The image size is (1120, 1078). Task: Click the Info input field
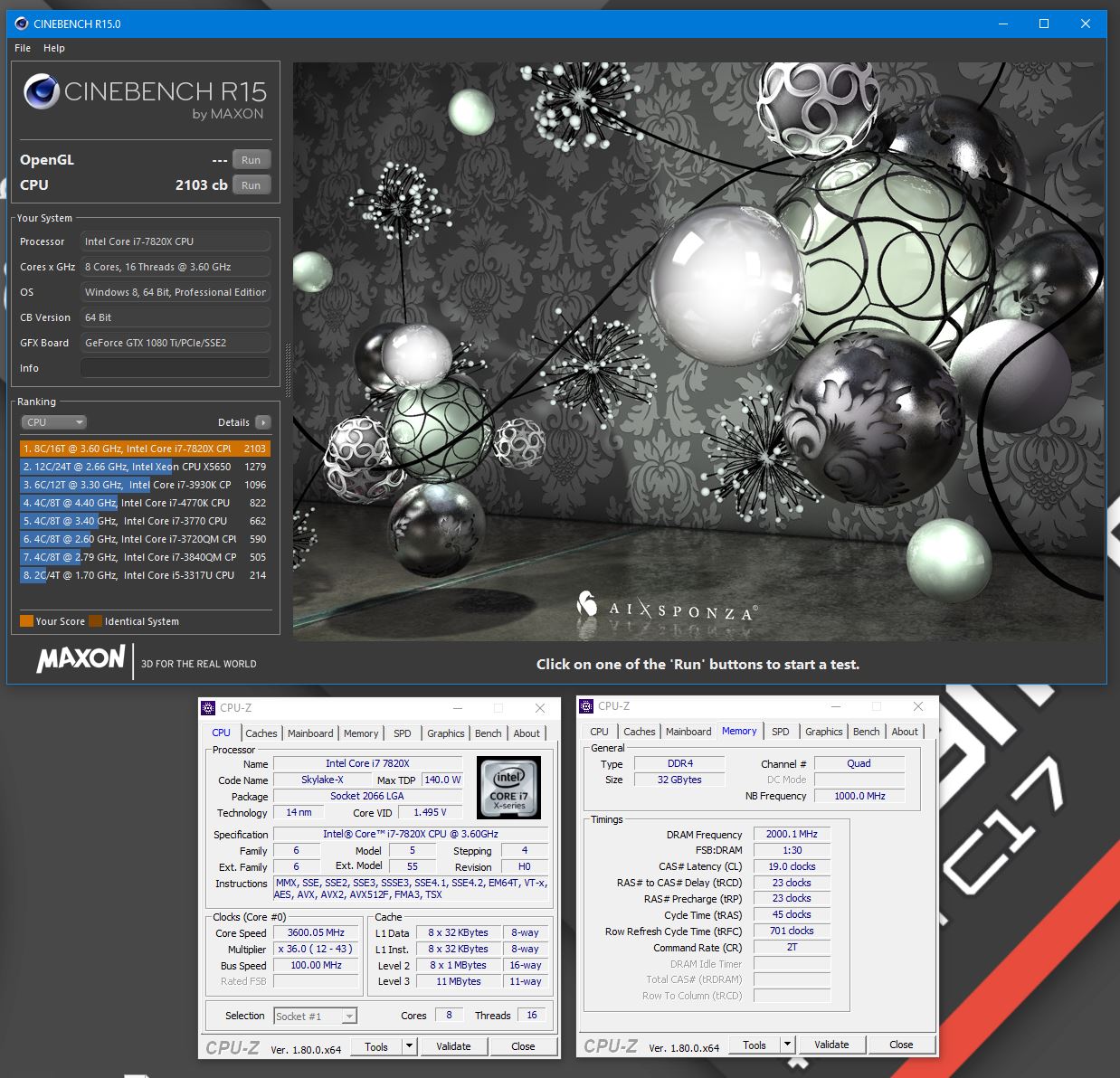click(x=176, y=368)
